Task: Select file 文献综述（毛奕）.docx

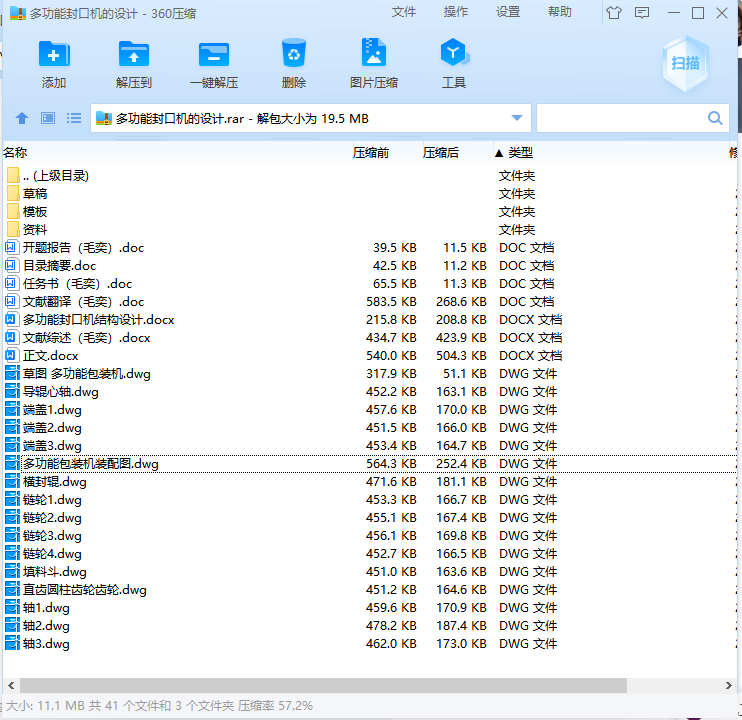Action: click(x=370, y=337)
